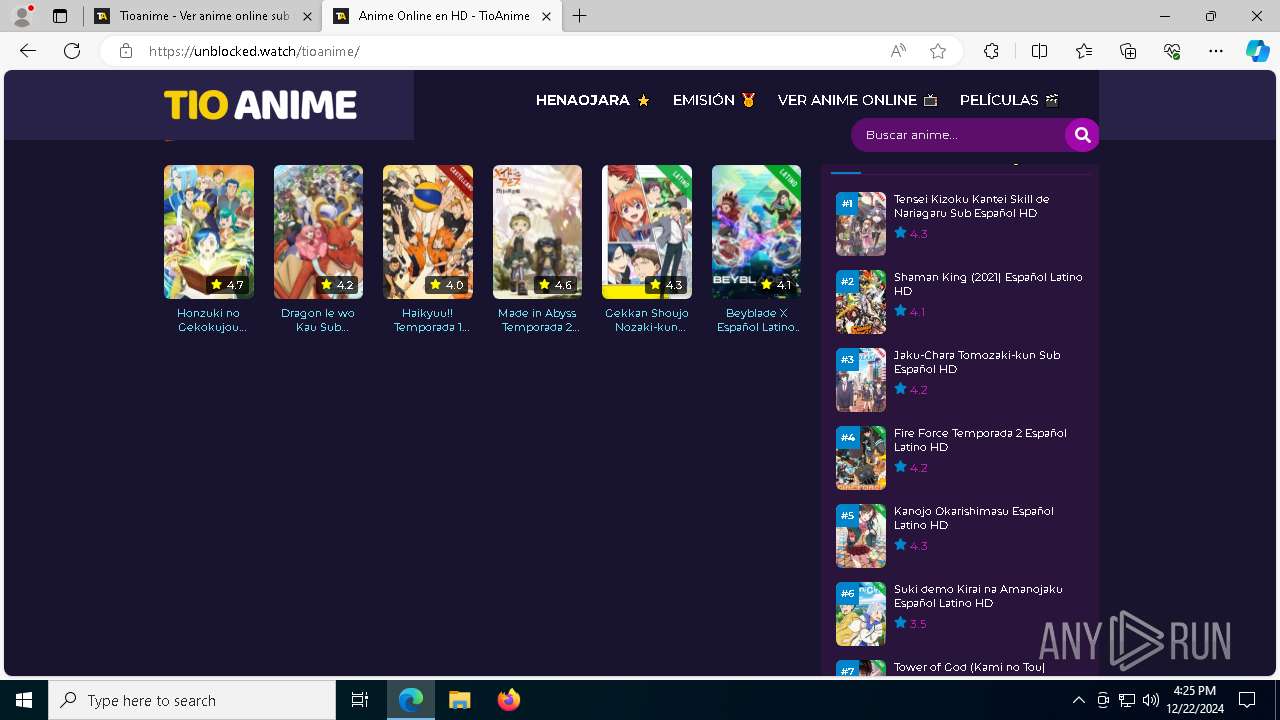Open Task View on taskbar

[360, 700]
